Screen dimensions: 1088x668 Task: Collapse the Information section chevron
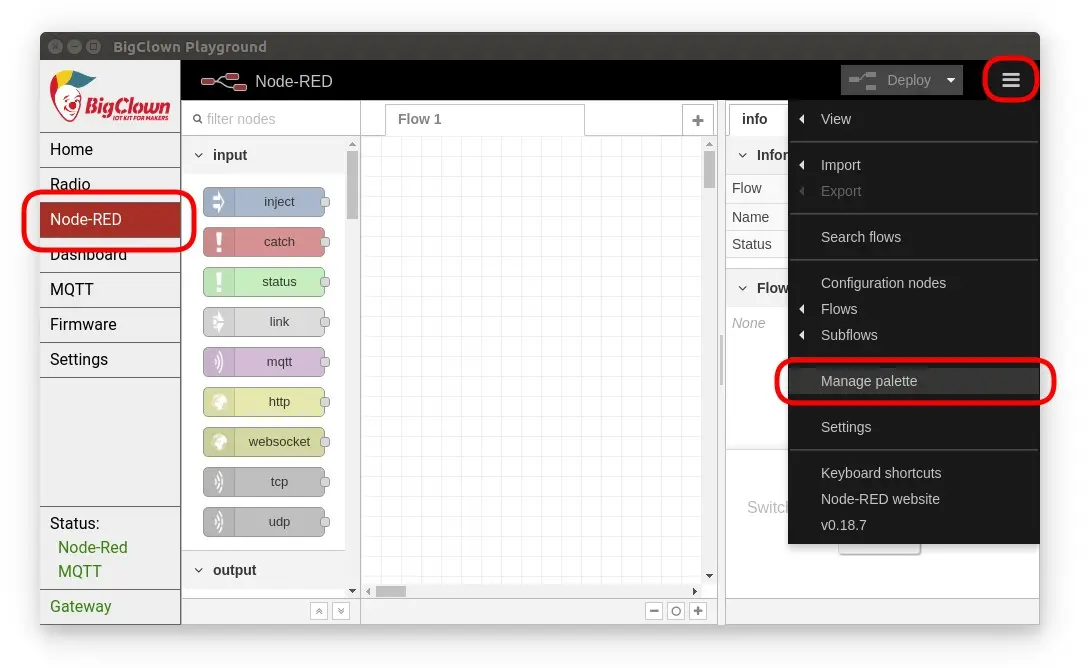point(742,155)
